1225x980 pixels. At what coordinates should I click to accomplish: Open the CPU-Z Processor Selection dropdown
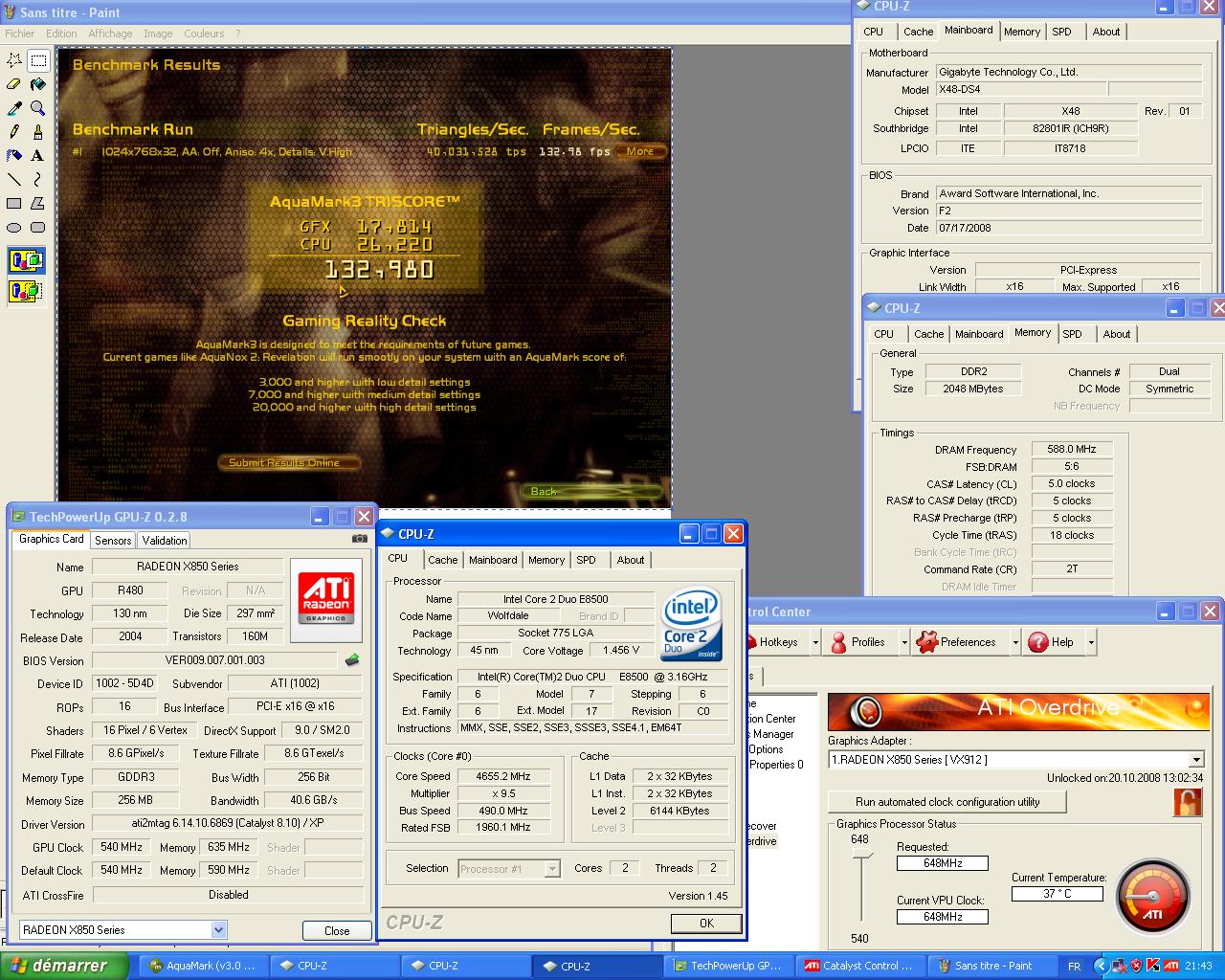[552, 868]
